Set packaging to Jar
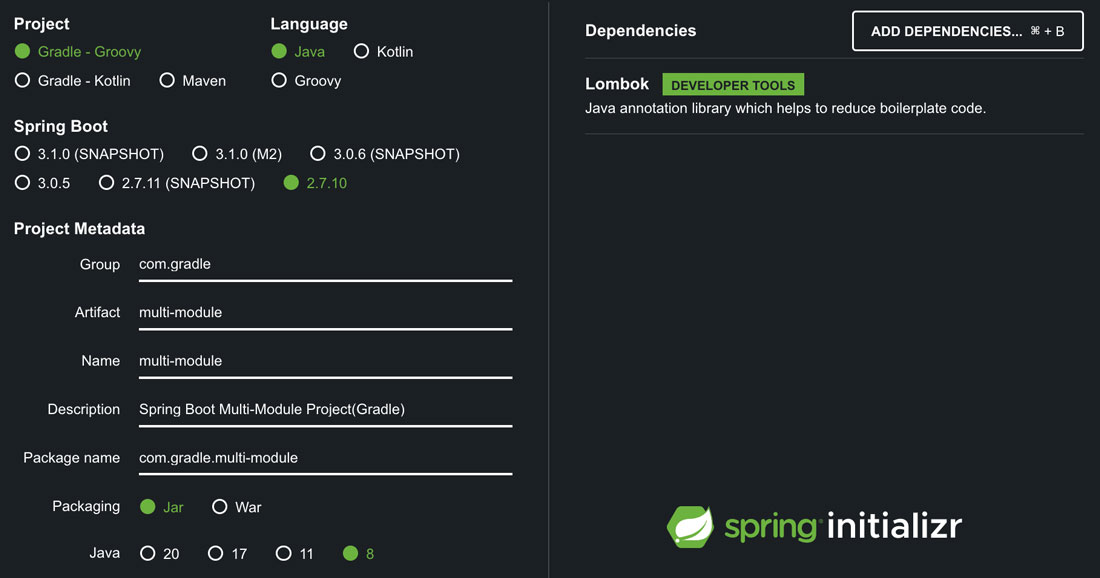1100x578 pixels. 161,507
